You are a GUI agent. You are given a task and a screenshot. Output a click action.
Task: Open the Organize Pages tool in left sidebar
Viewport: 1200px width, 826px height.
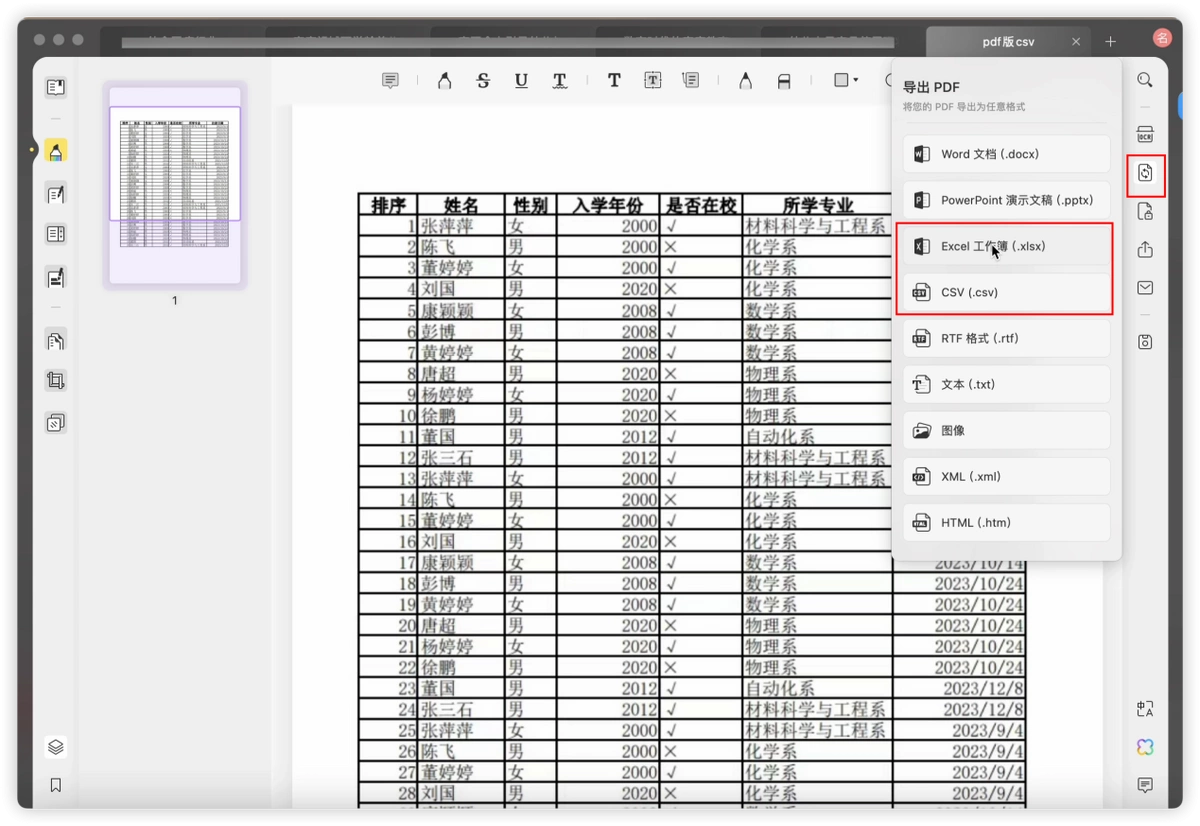tap(56, 341)
